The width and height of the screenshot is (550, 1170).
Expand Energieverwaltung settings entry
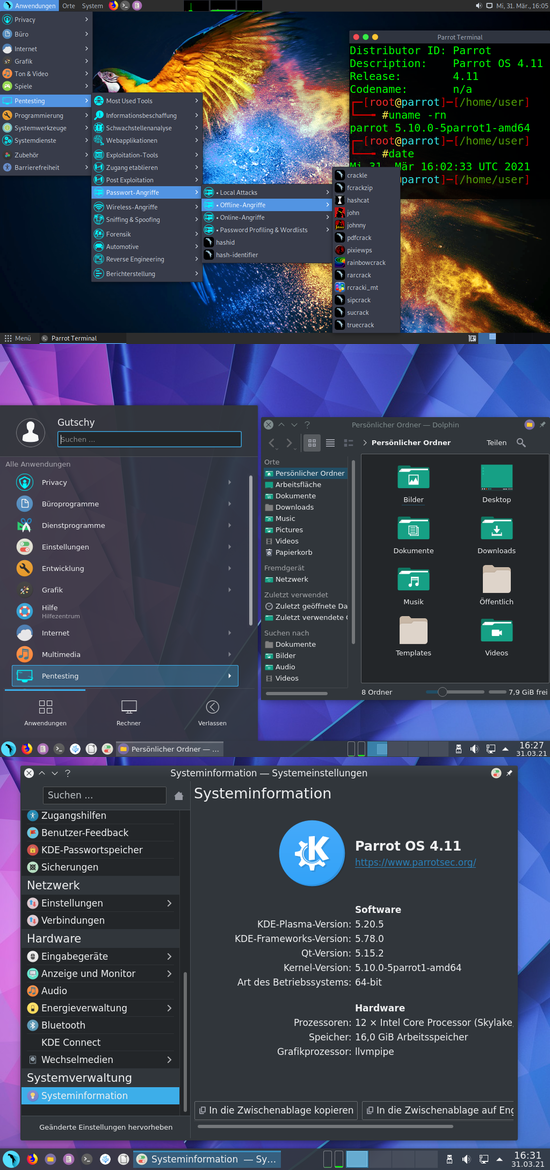(x=100, y=1008)
